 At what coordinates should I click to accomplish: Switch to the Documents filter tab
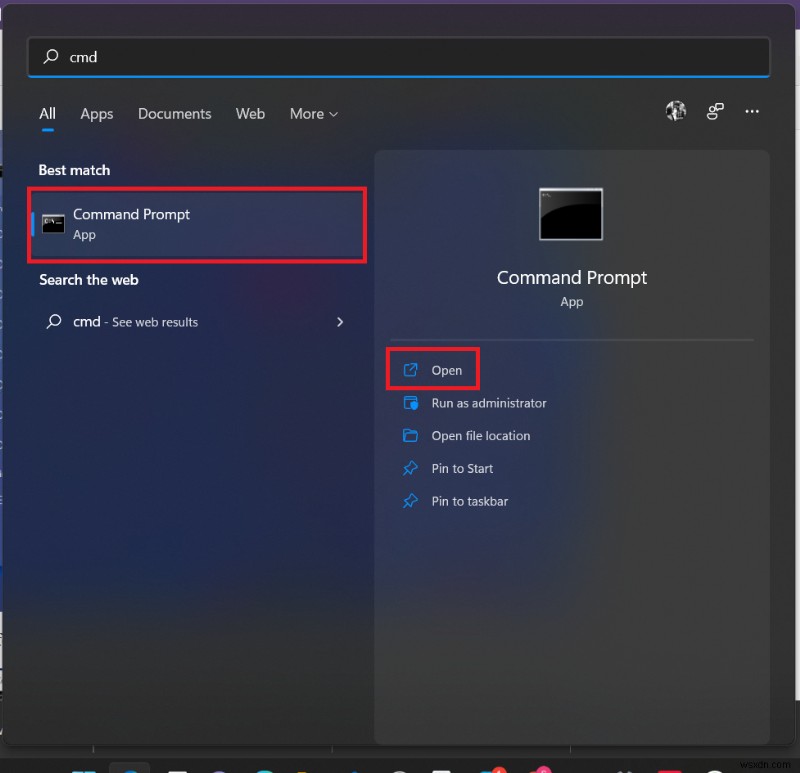[x=174, y=114]
